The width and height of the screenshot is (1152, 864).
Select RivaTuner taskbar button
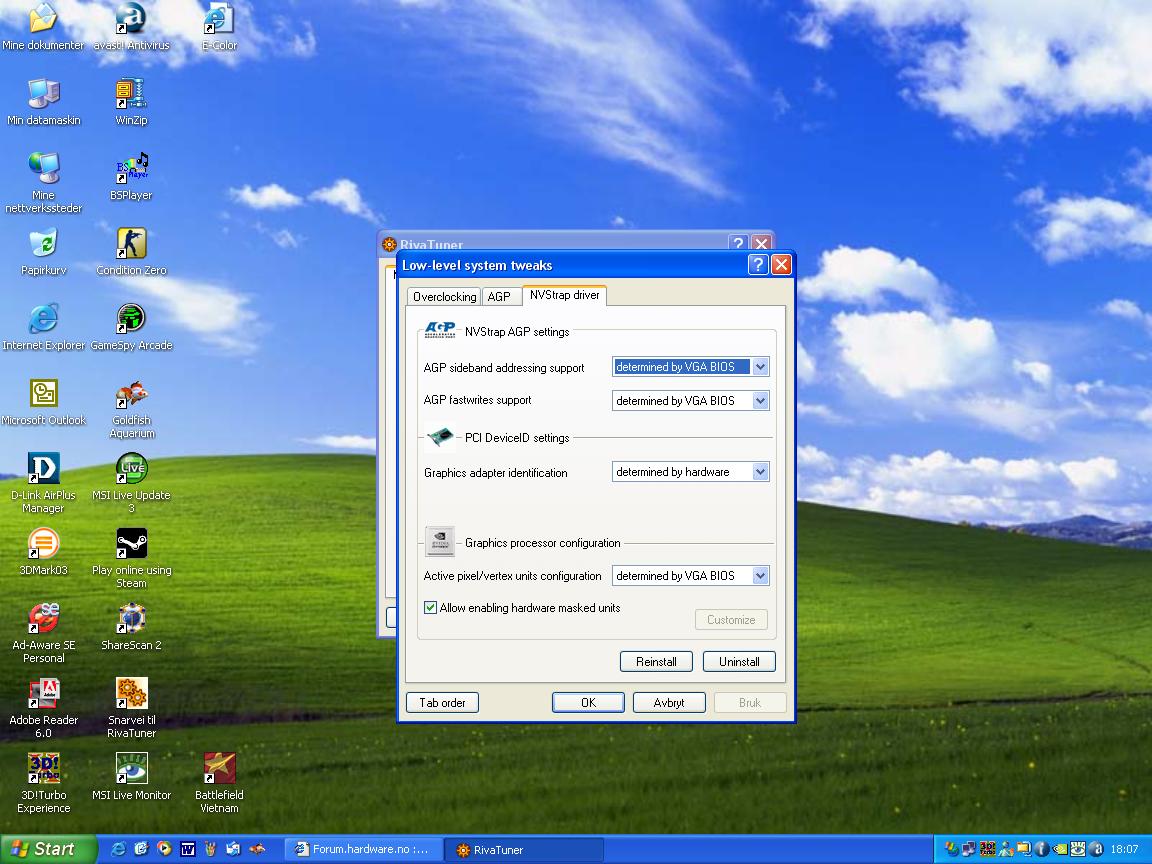525,850
